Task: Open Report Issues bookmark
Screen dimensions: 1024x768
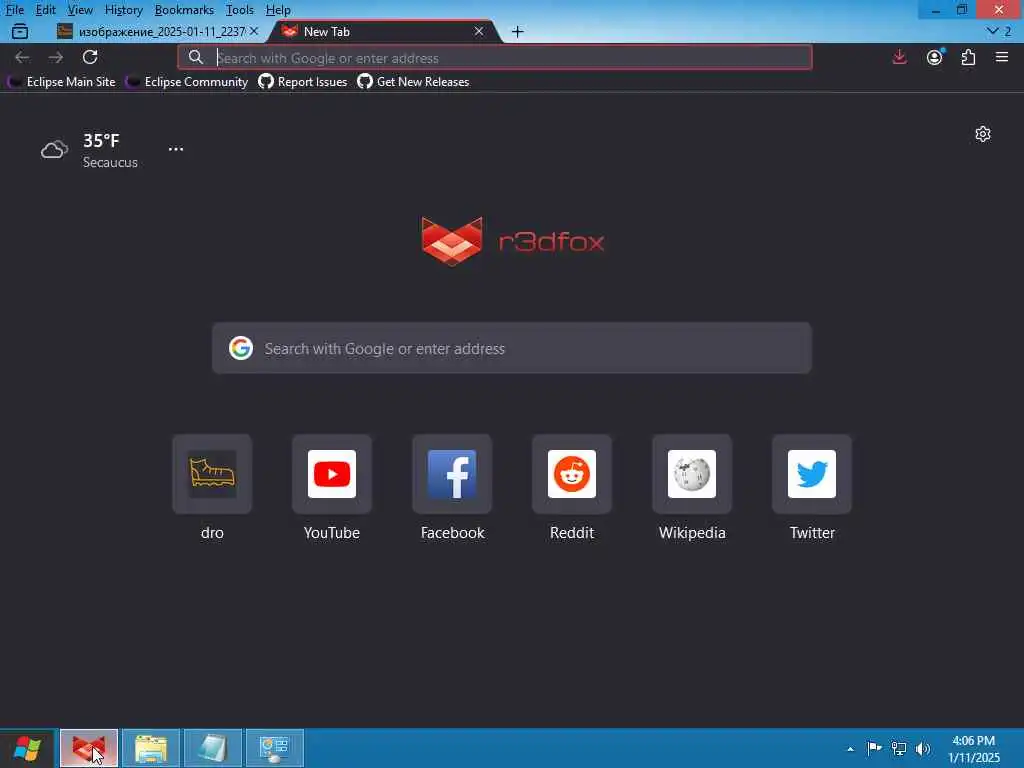Action: (x=303, y=82)
